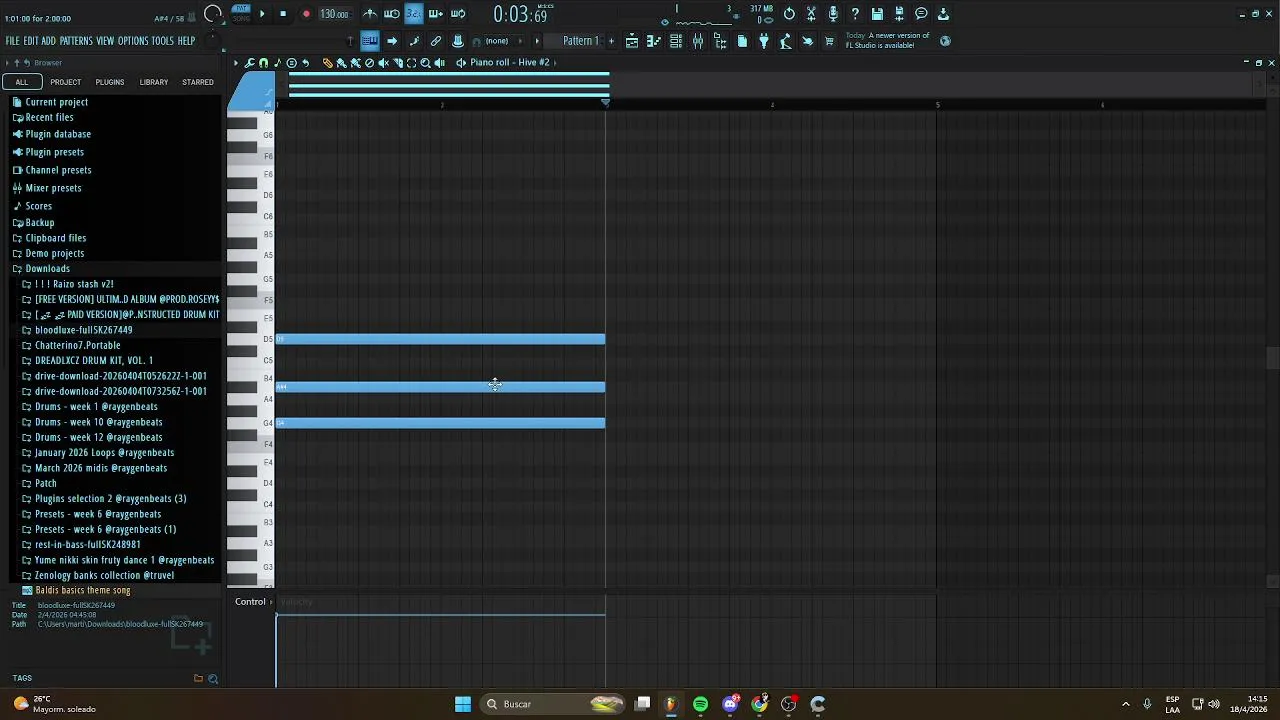This screenshot has width=1280, height=720.
Task: Select the Delete tool in piano roll
Action: click(x=370, y=62)
